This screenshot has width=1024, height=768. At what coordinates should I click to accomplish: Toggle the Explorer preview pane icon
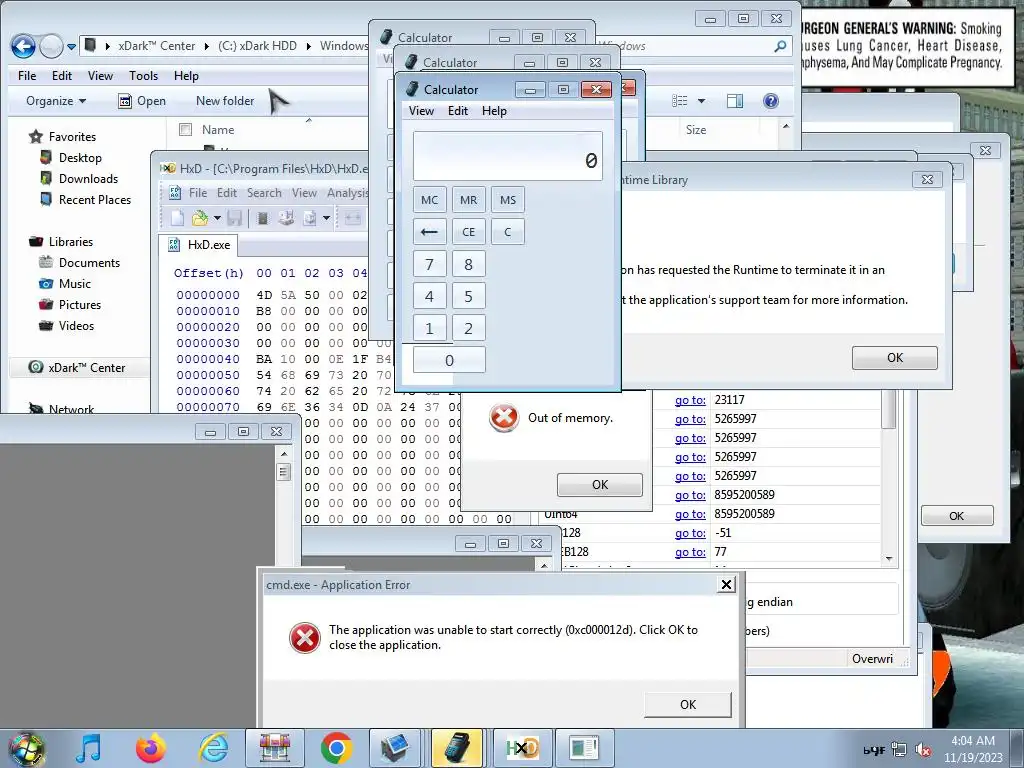735,101
